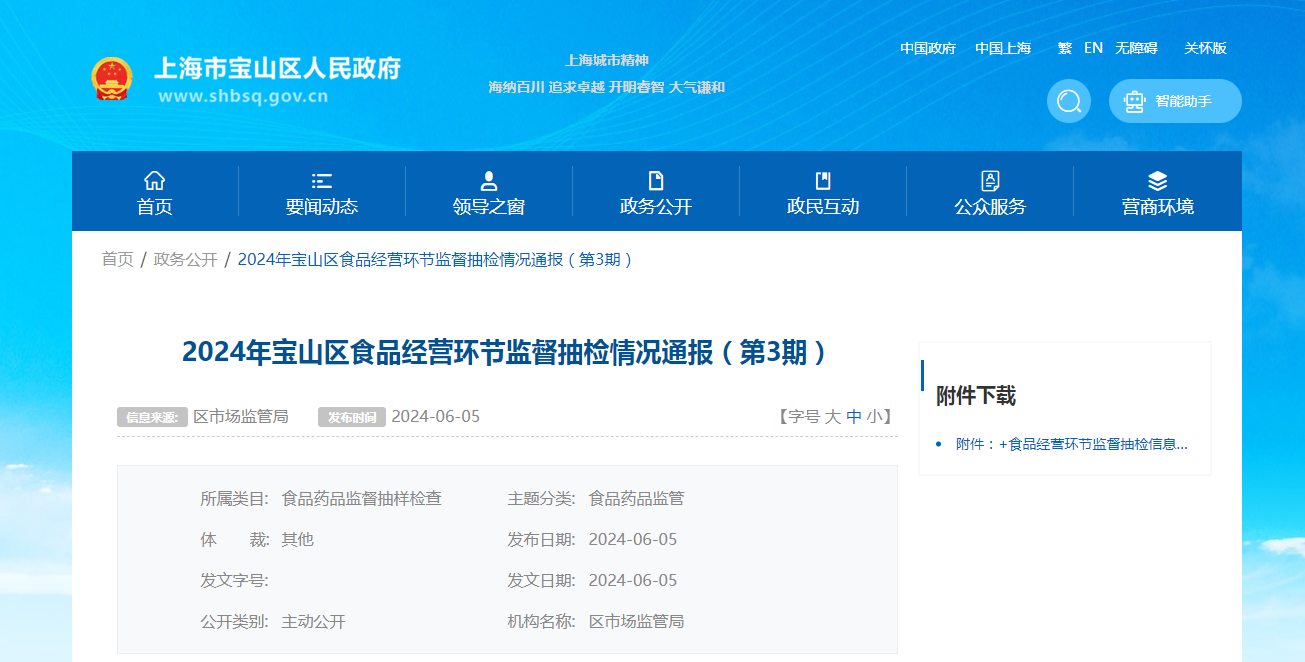Open the 中国政府 link
Image resolution: width=1305 pixels, height=662 pixels.
coord(928,48)
